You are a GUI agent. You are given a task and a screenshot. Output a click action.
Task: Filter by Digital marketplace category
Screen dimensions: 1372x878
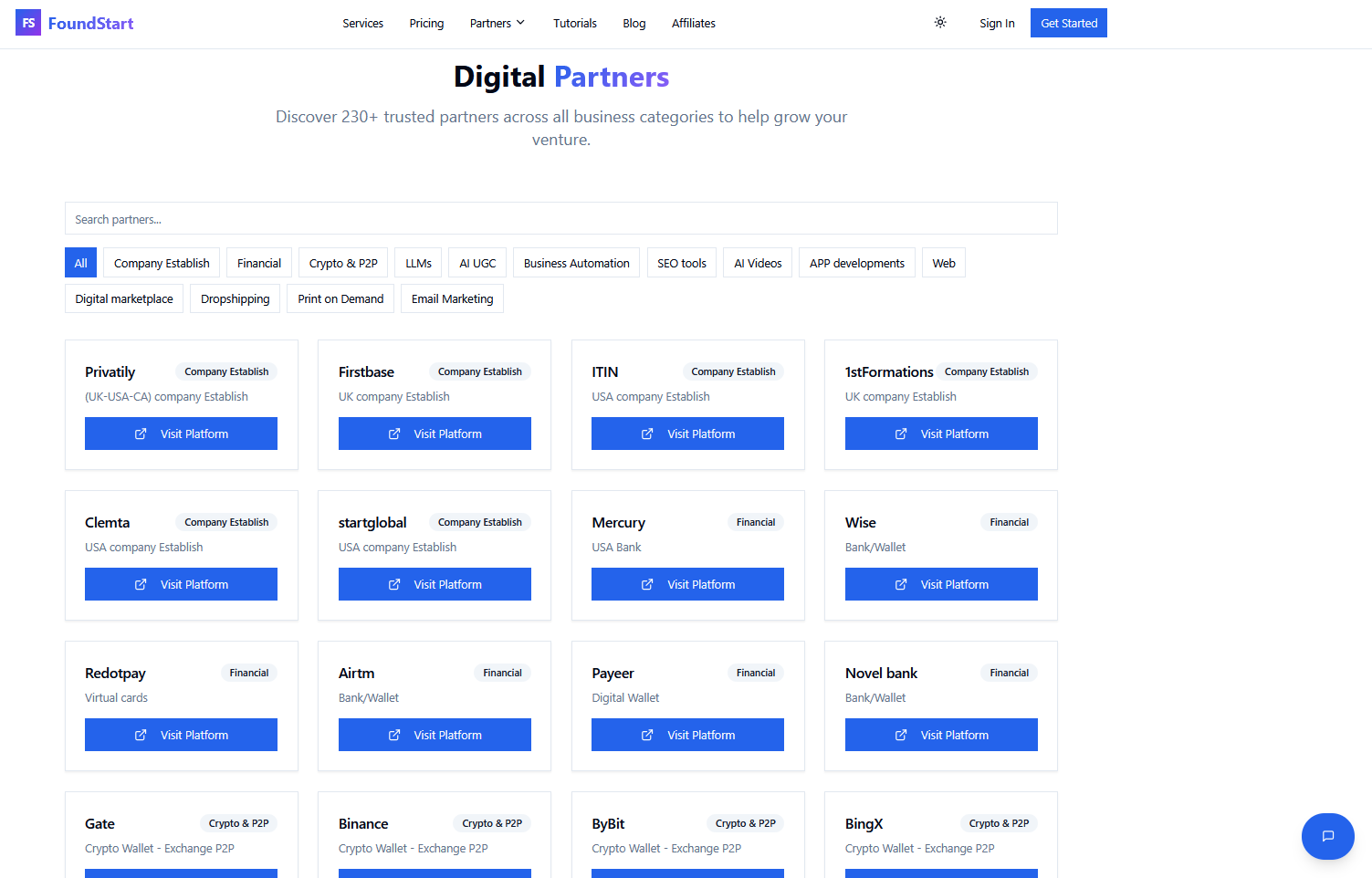tap(124, 298)
